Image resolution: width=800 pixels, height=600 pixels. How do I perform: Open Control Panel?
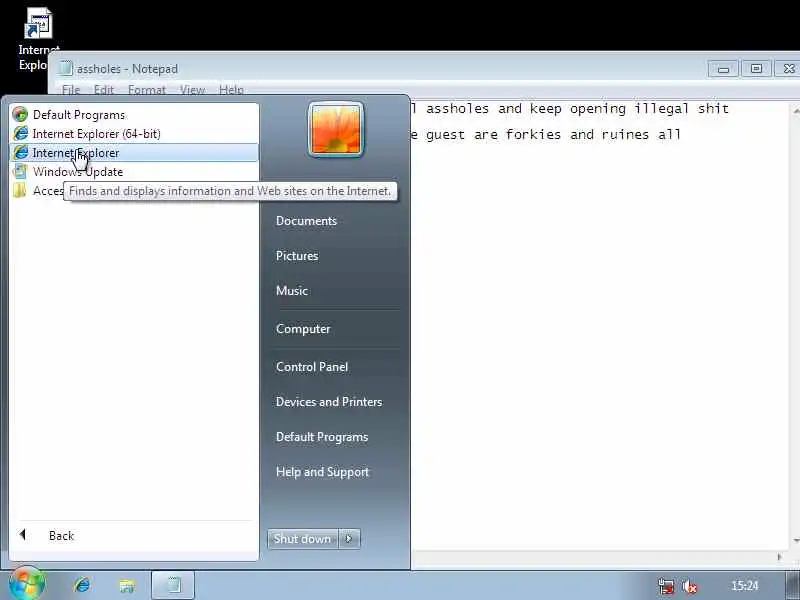click(312, 367)
